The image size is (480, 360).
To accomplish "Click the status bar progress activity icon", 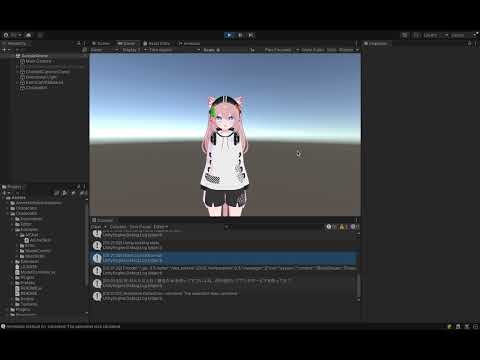I will [476, 327].
